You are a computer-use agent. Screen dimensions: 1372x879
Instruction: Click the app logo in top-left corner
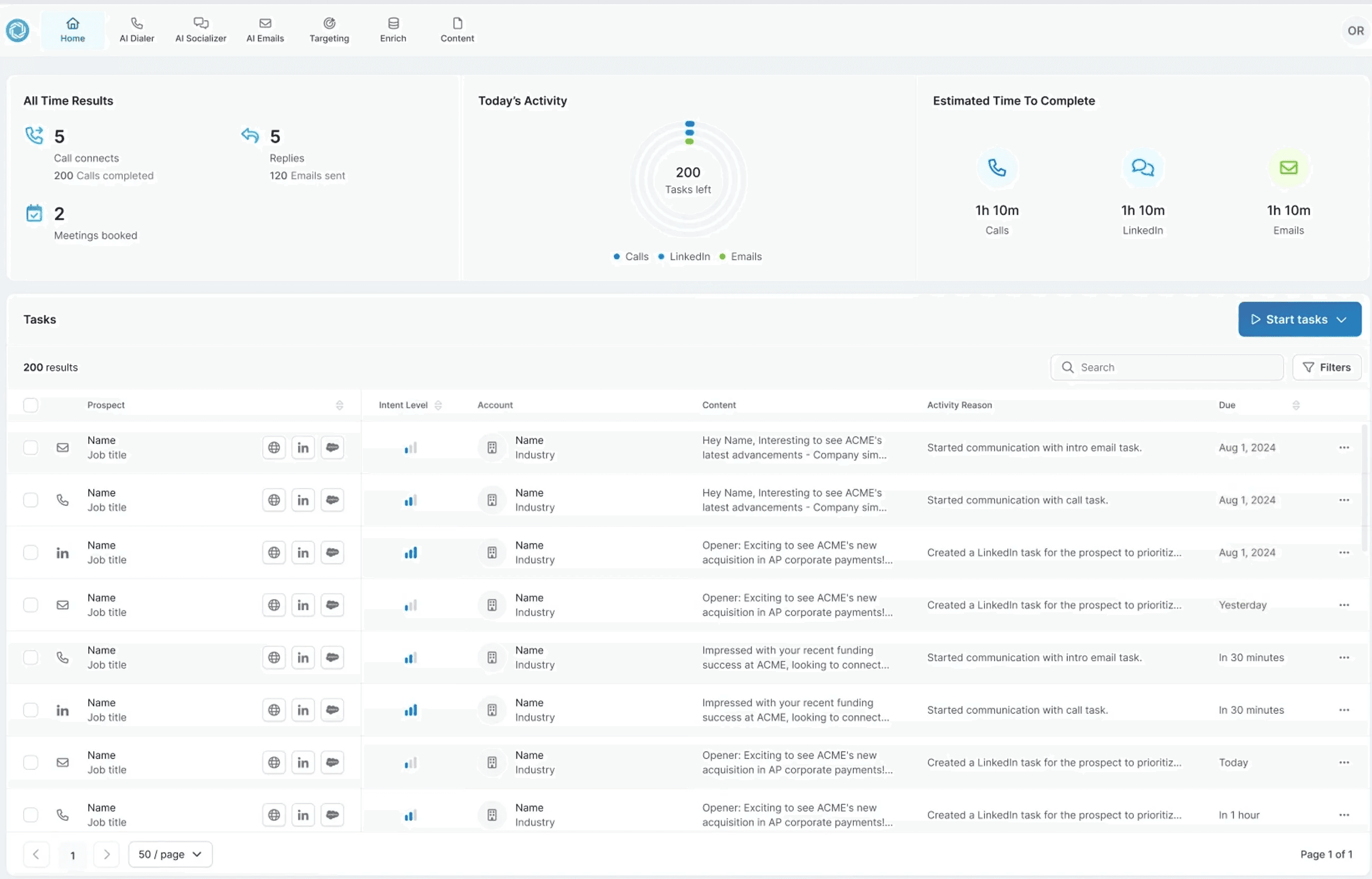[17, 30]
